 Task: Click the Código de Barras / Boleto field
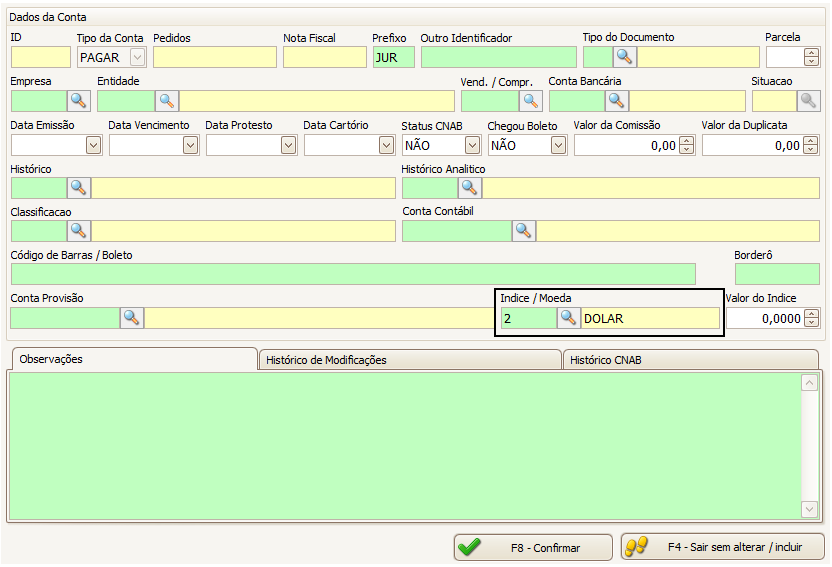click(352, 274)
